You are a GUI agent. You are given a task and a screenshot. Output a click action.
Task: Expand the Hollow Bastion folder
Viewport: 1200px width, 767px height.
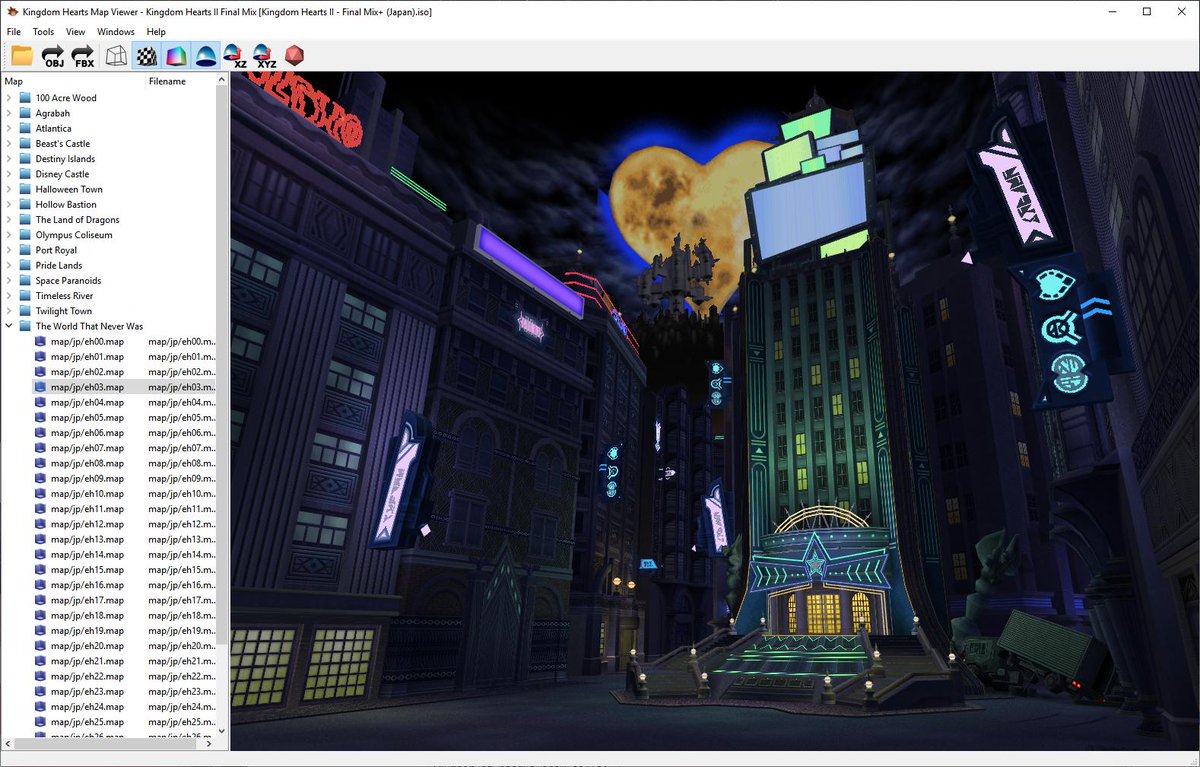click(9, 204)
